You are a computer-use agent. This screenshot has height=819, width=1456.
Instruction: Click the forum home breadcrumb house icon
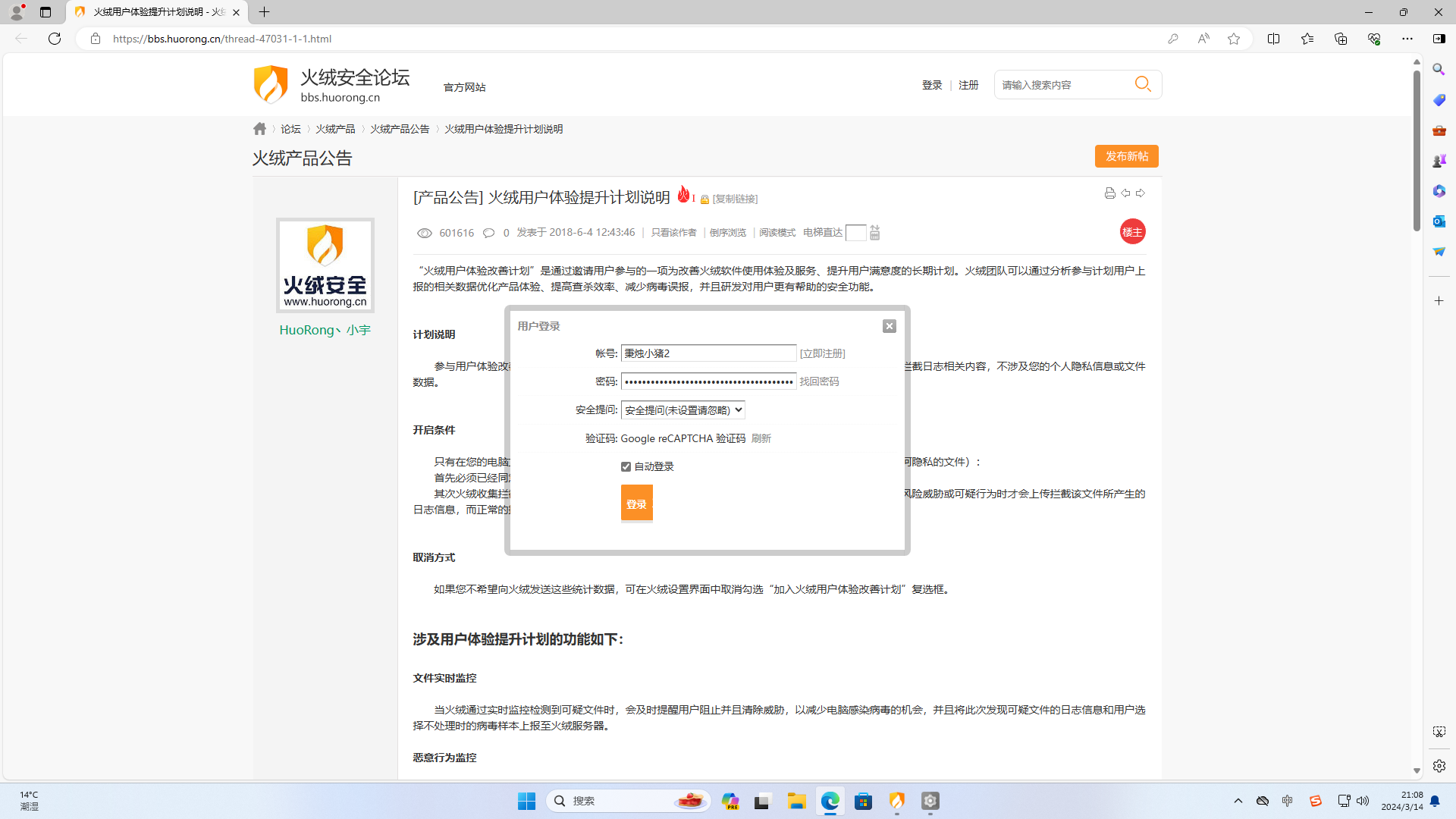click(x=259, y=128)
